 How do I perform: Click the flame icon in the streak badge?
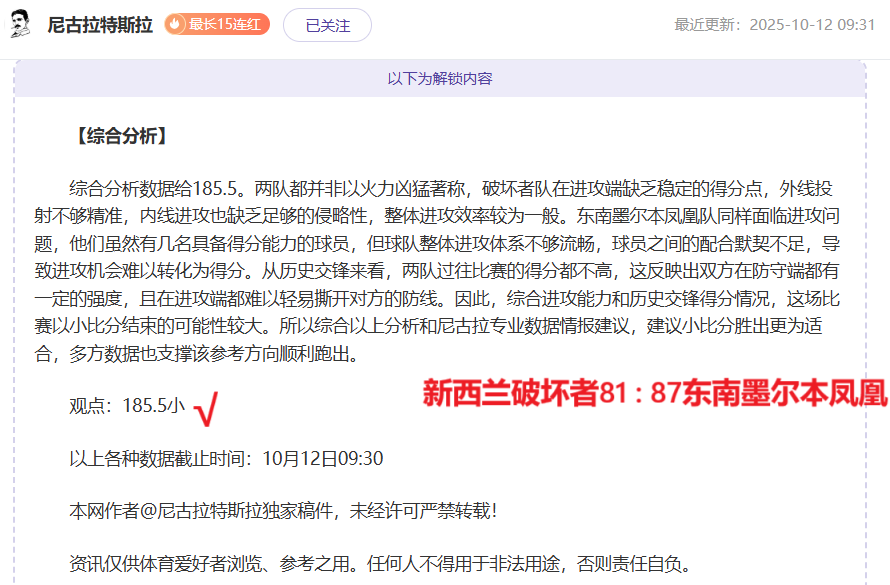coord(175,24)
